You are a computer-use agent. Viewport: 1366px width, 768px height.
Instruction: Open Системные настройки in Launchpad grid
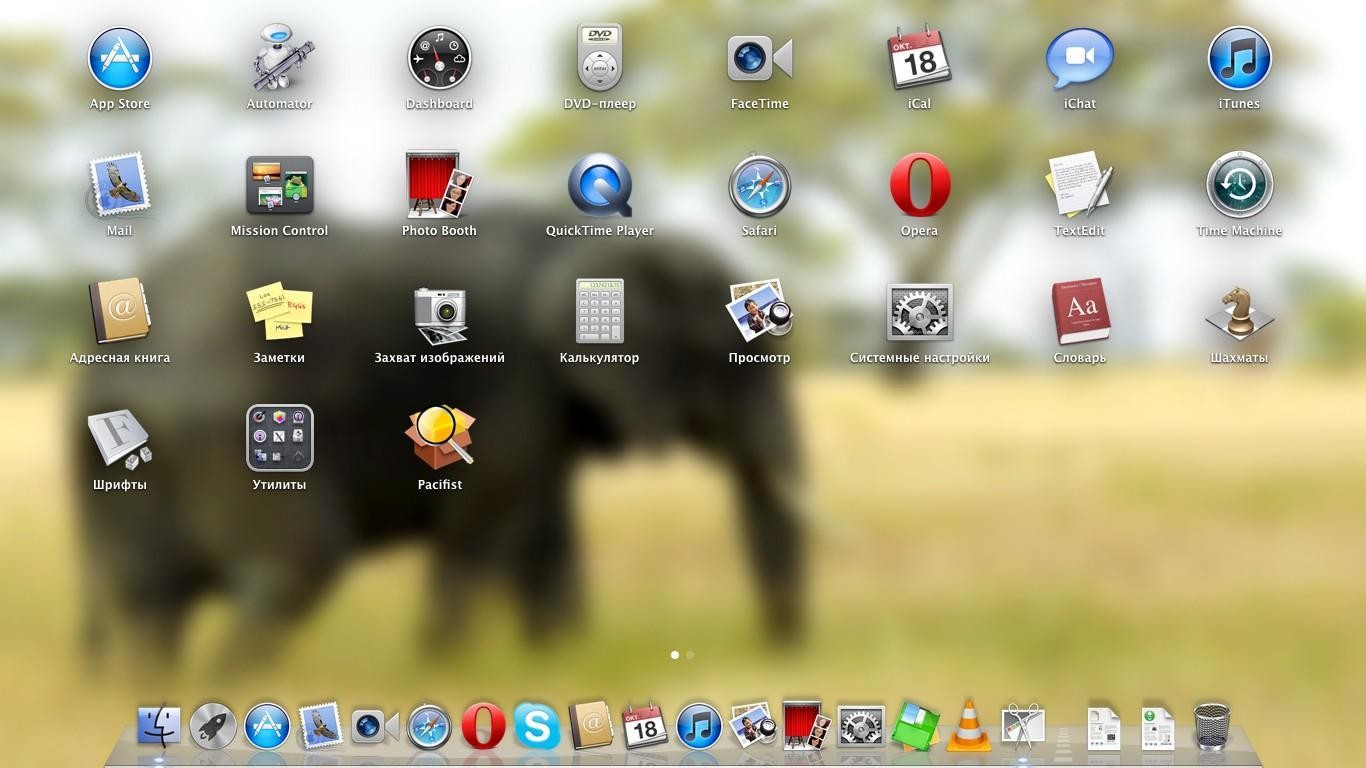coord(920,312)
